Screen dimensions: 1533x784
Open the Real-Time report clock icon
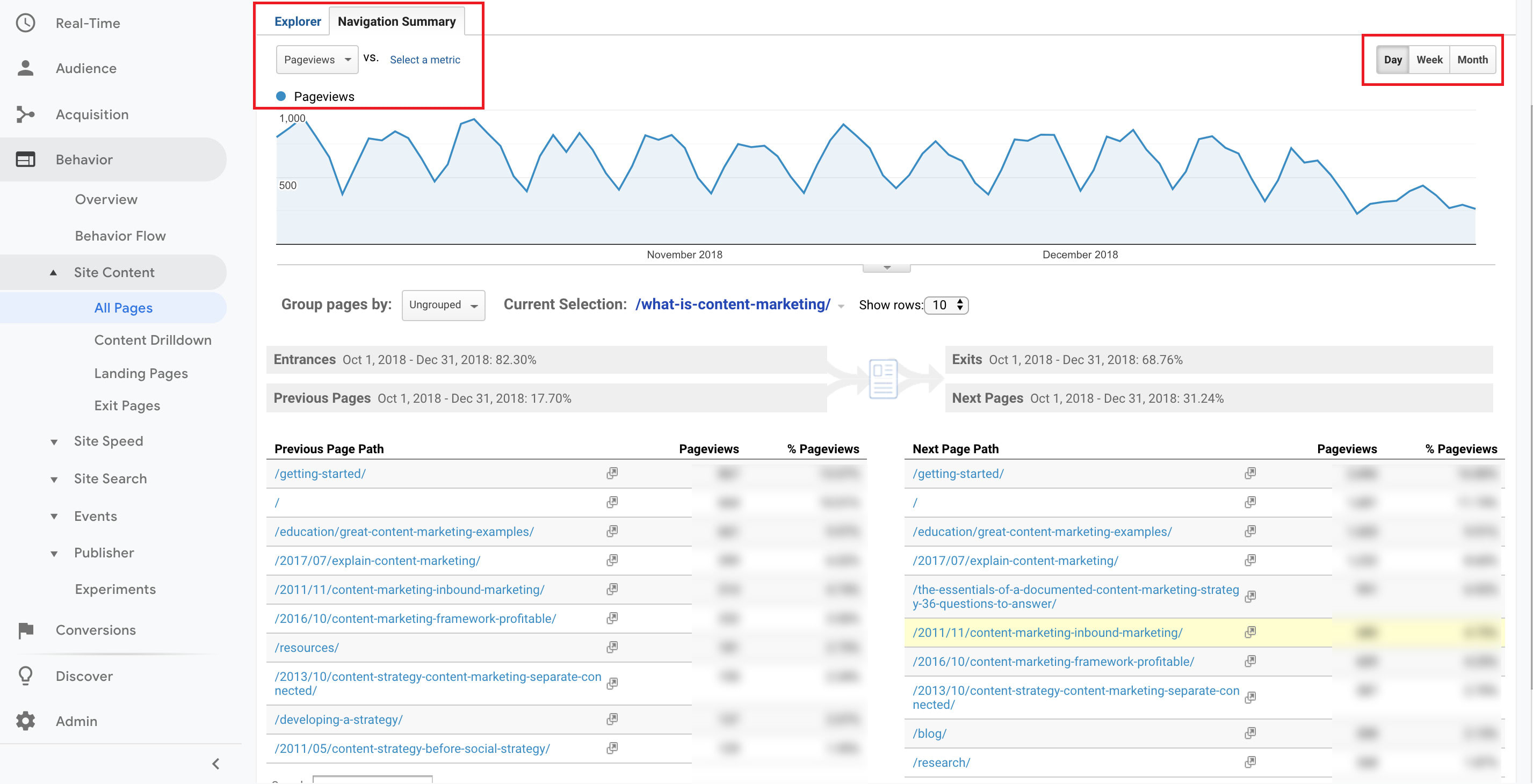point(26,23)
